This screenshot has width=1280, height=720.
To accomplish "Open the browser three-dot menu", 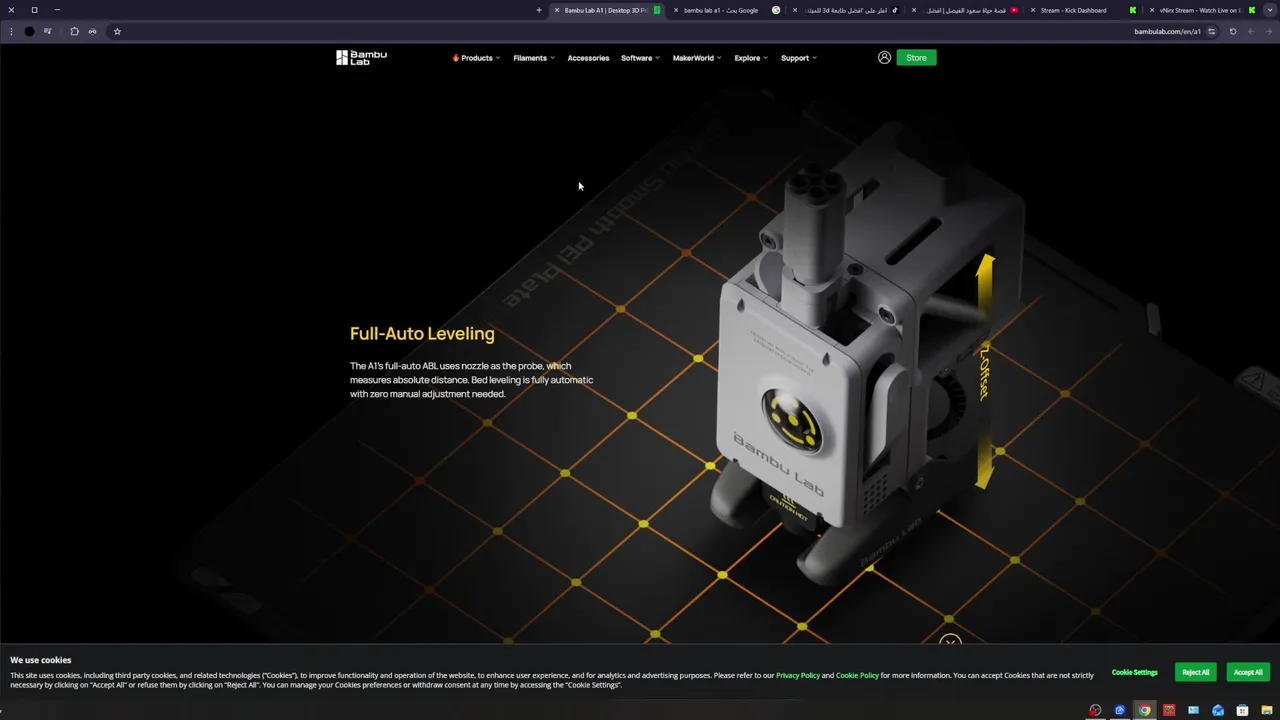I will [11, 31].
